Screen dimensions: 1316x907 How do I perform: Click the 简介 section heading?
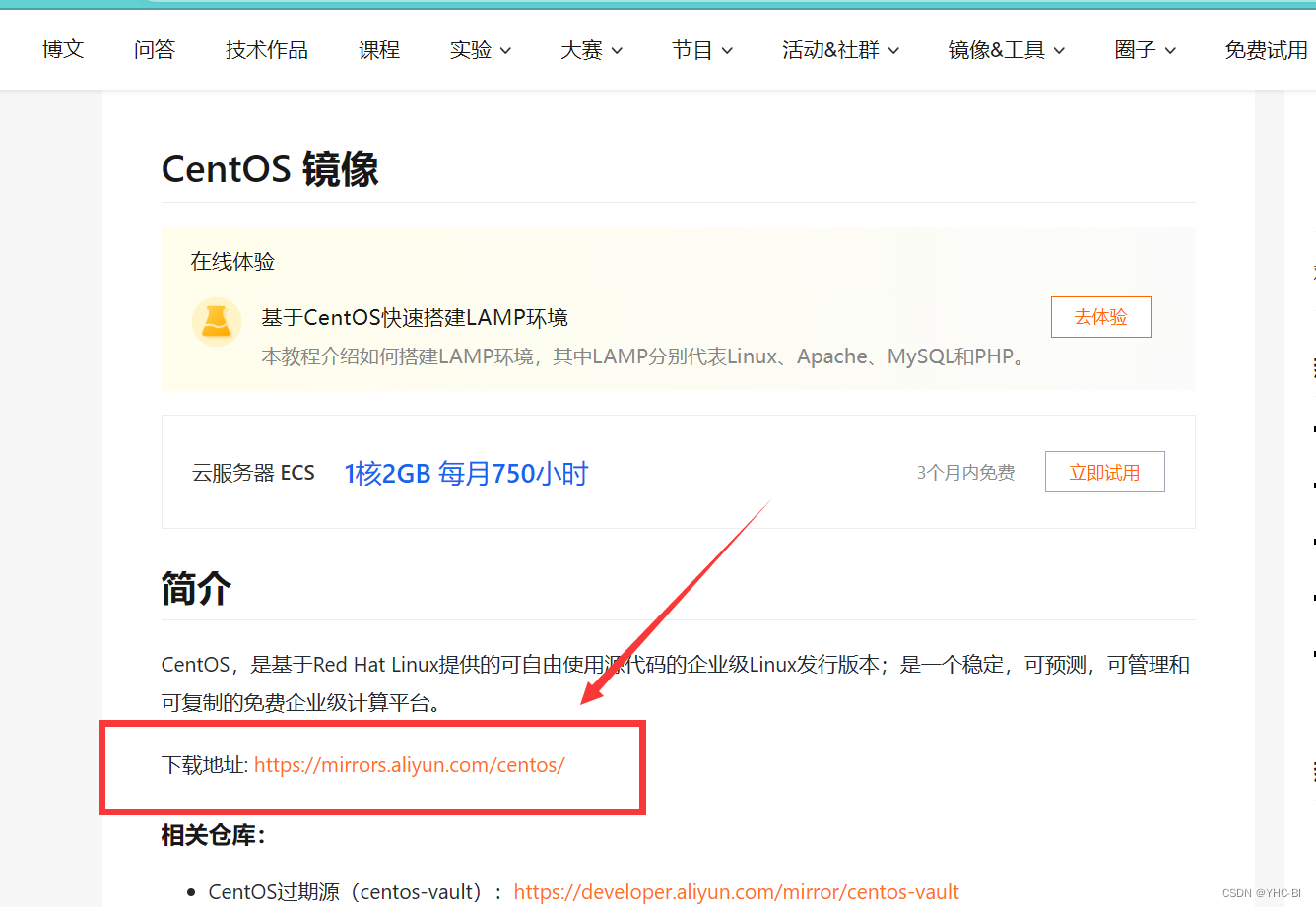coord(196,588)
